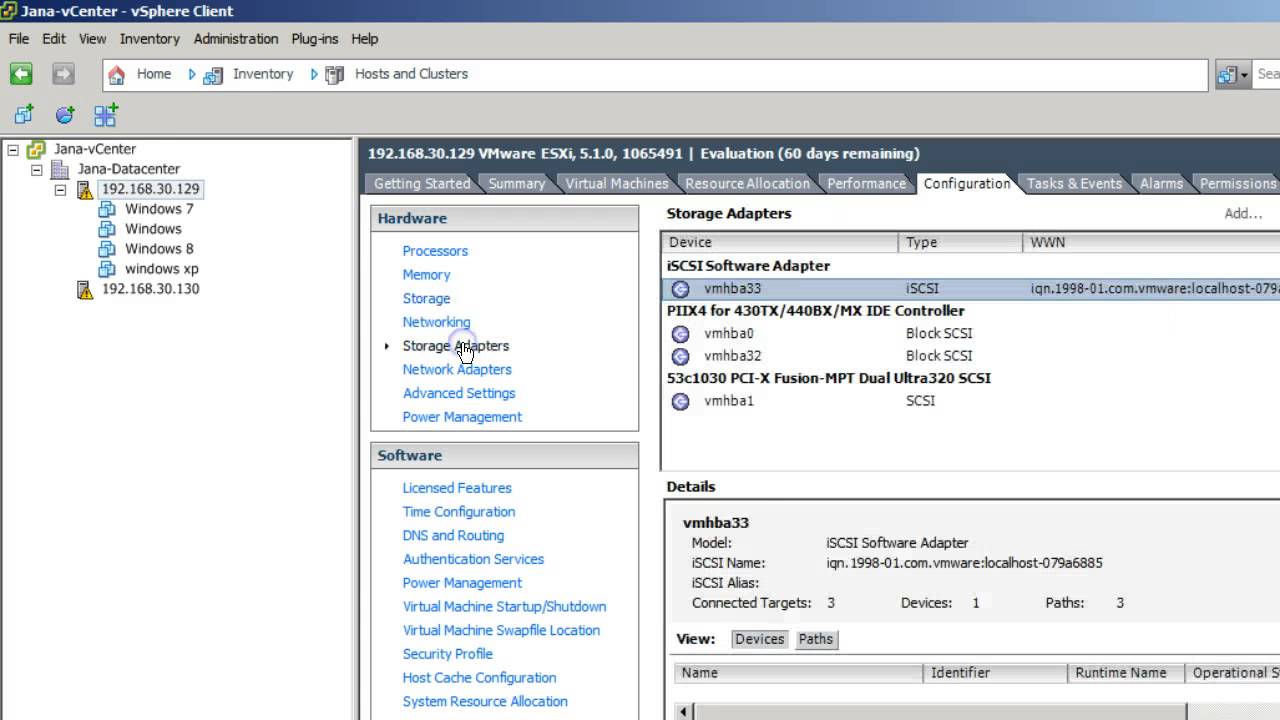Open the Administration menu

236,39
